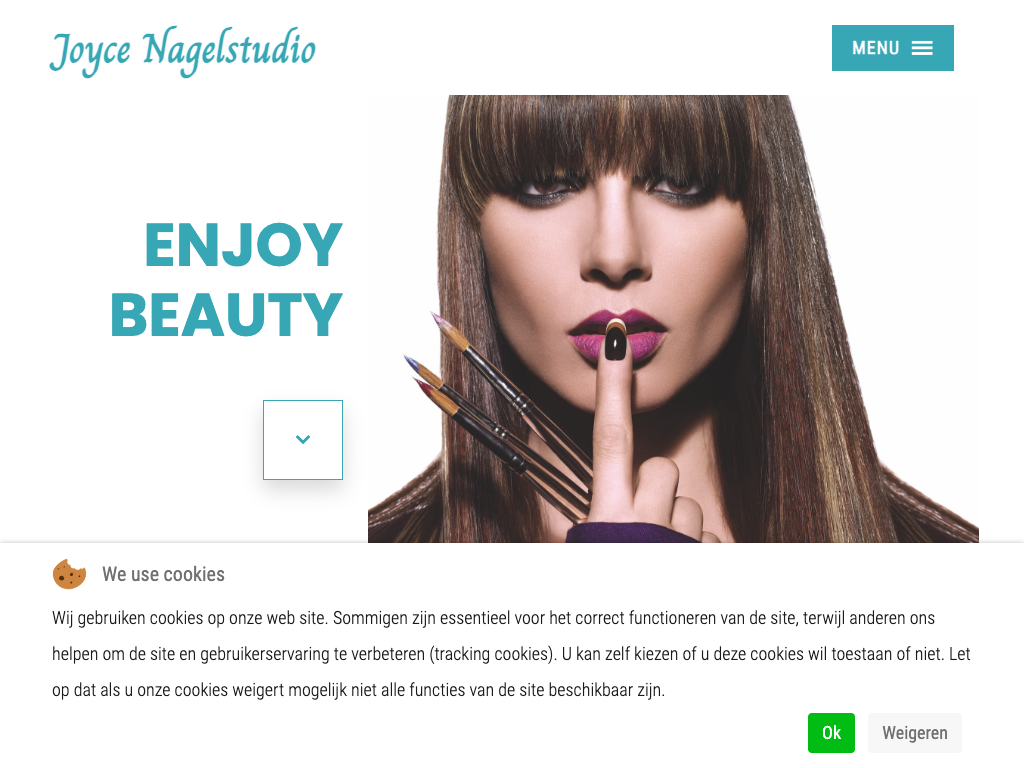Open the hamburger menu icon
This screenshot has height=768, width=1024.
click(922, 48)
